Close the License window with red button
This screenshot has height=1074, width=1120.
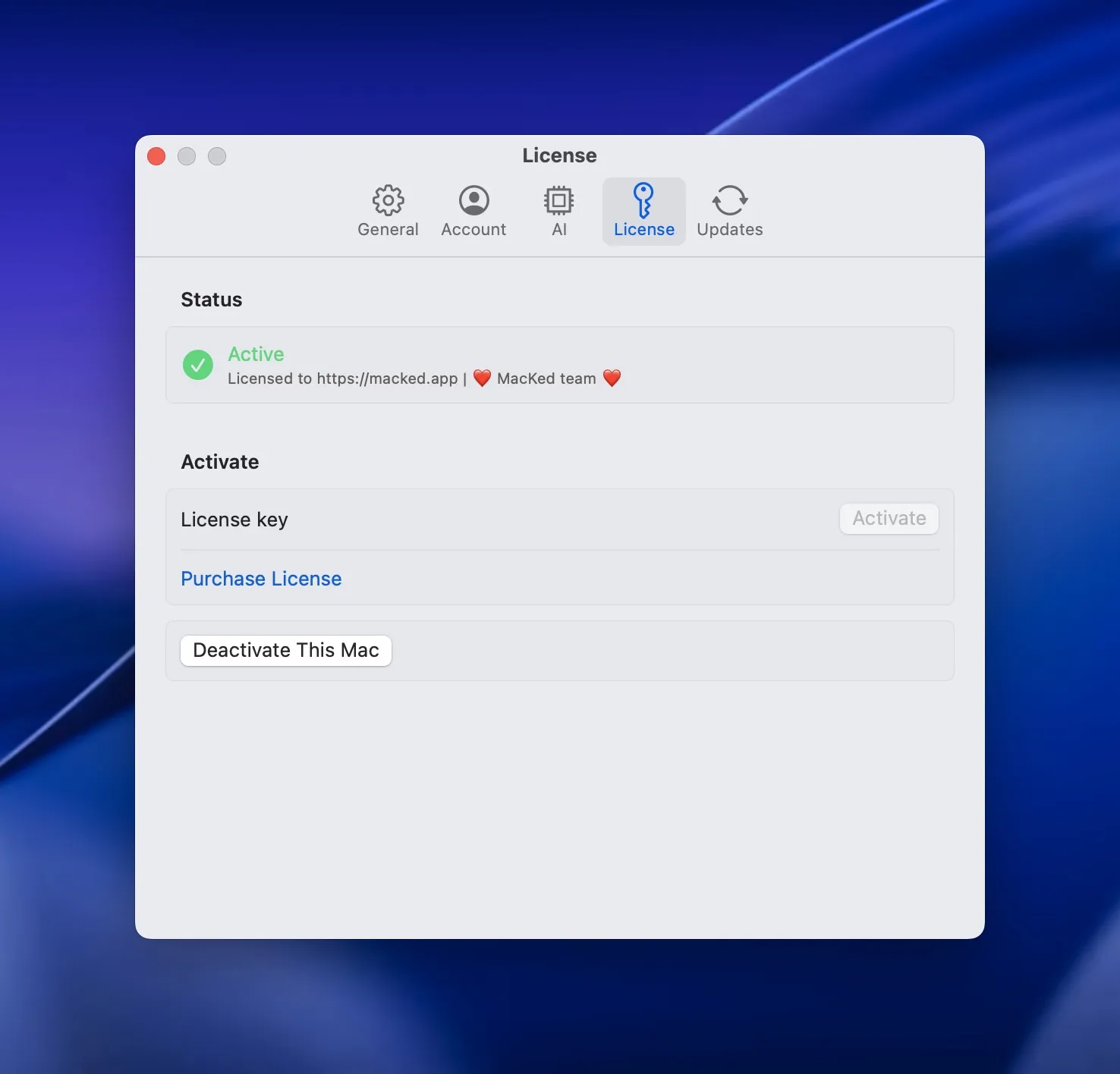pos(156,156)
